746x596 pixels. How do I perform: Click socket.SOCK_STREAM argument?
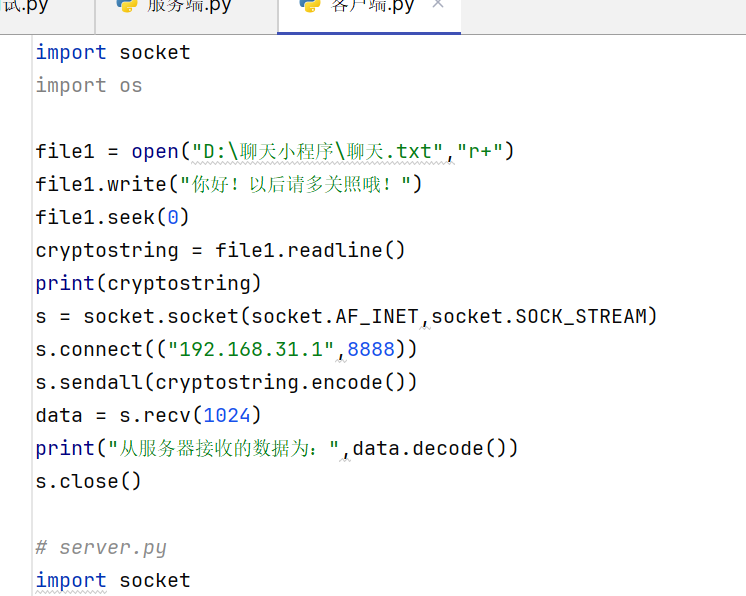(x=543, y=316)
